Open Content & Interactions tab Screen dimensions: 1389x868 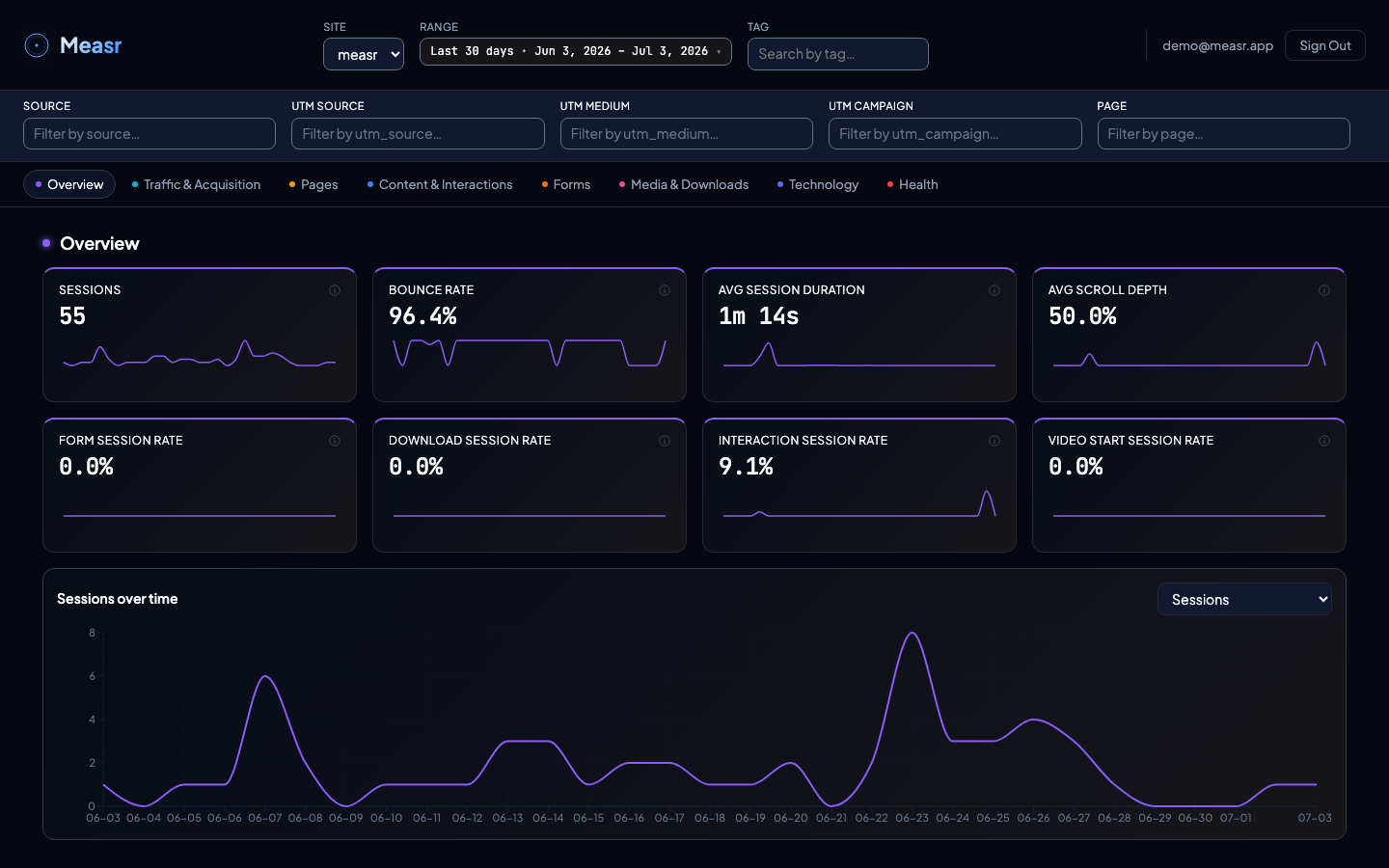(x=440, y=184)
